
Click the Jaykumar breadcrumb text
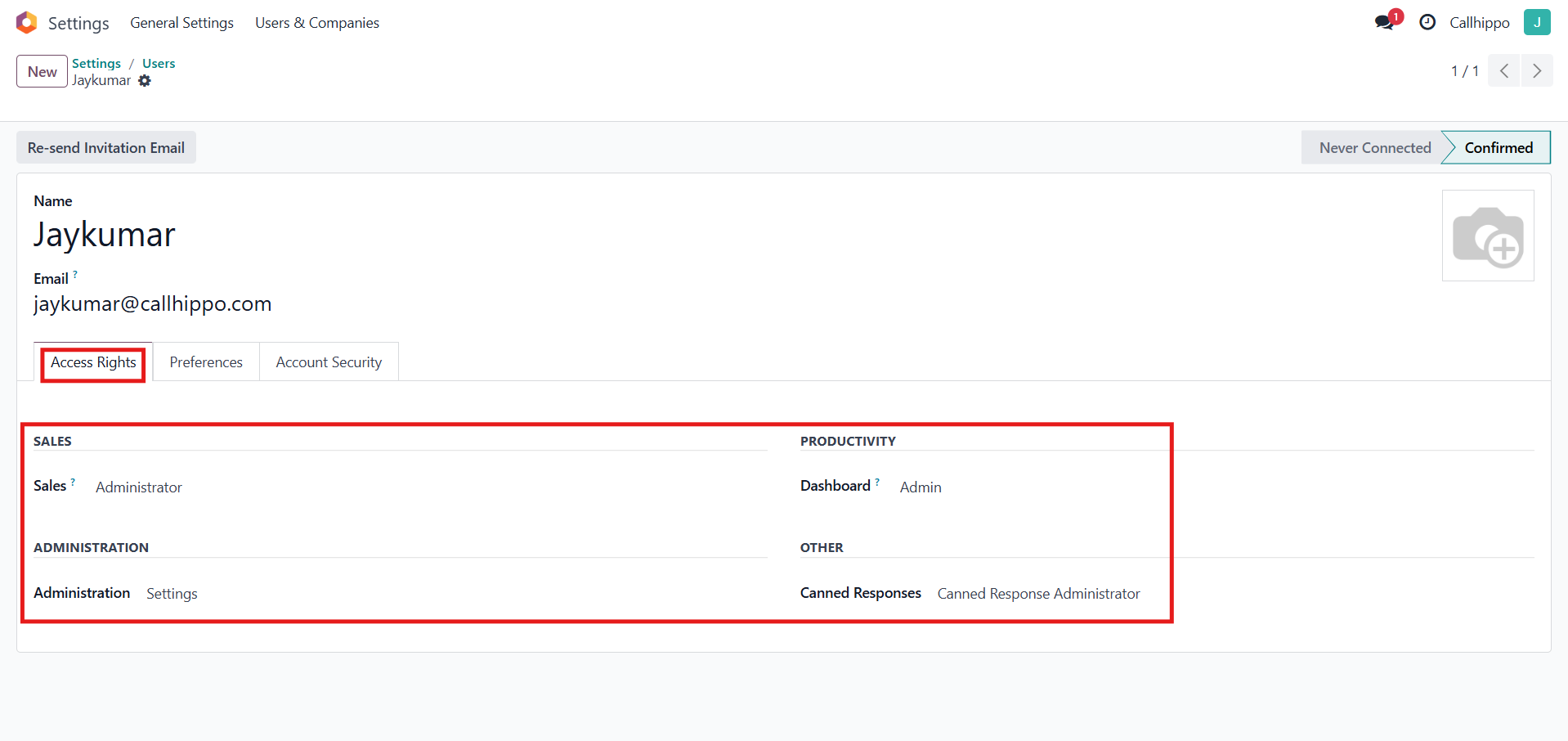click(101, 80)
